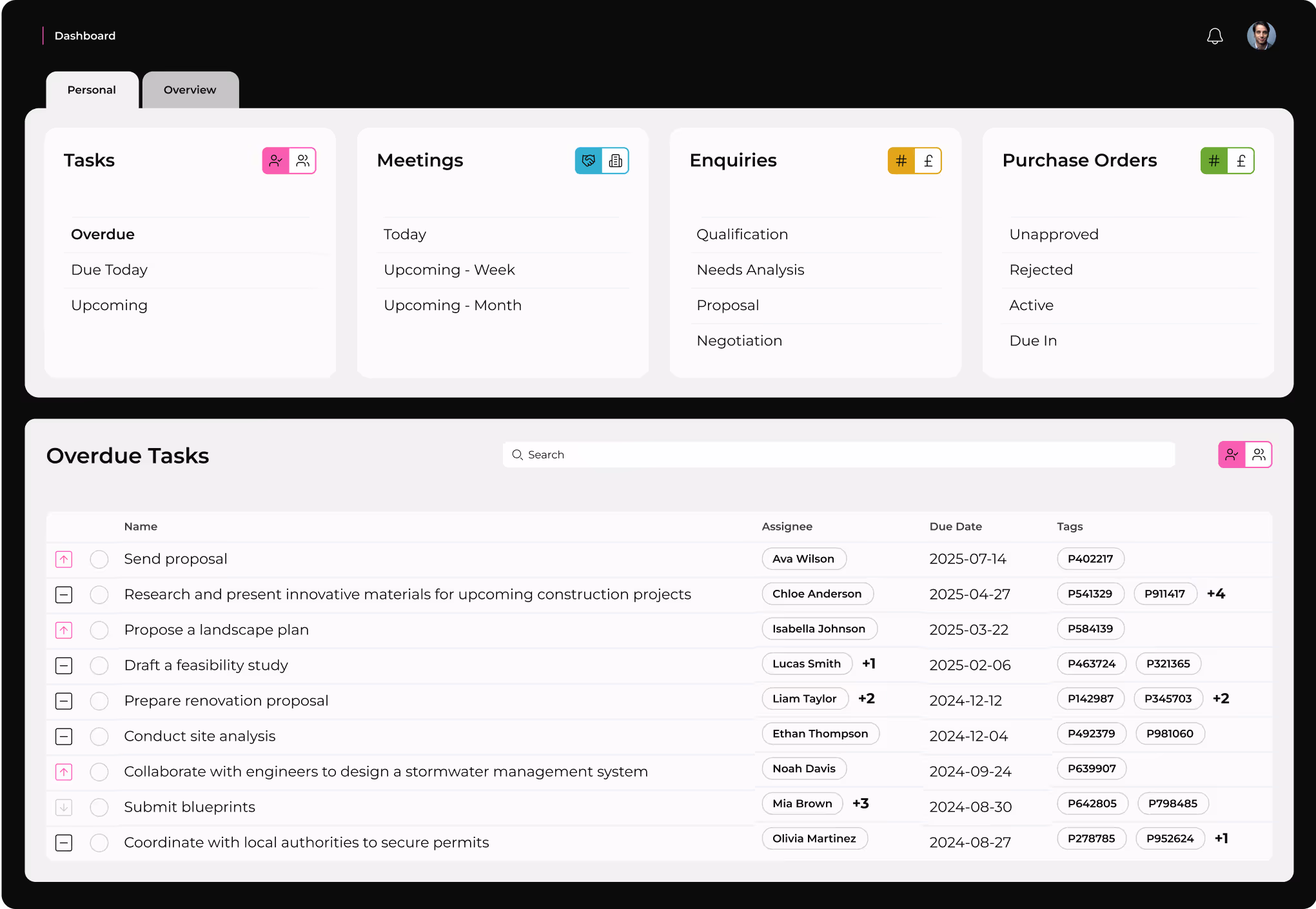The image size is (1316, 909).
Task: Mark Send proposal task as complete
Action: click(x=99, y=559)
